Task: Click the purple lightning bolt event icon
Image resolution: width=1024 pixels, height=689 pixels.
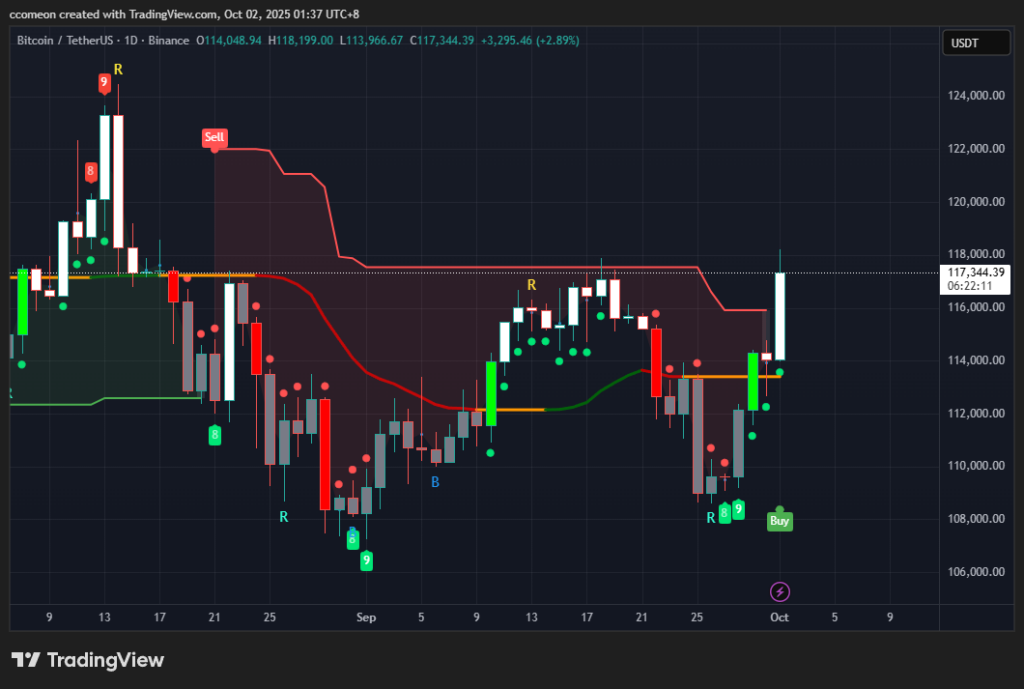Action: click(781, 592)
